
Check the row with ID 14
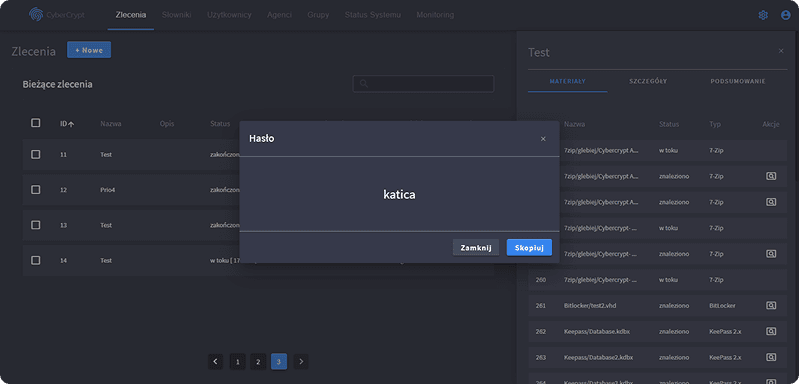[36, 260]
